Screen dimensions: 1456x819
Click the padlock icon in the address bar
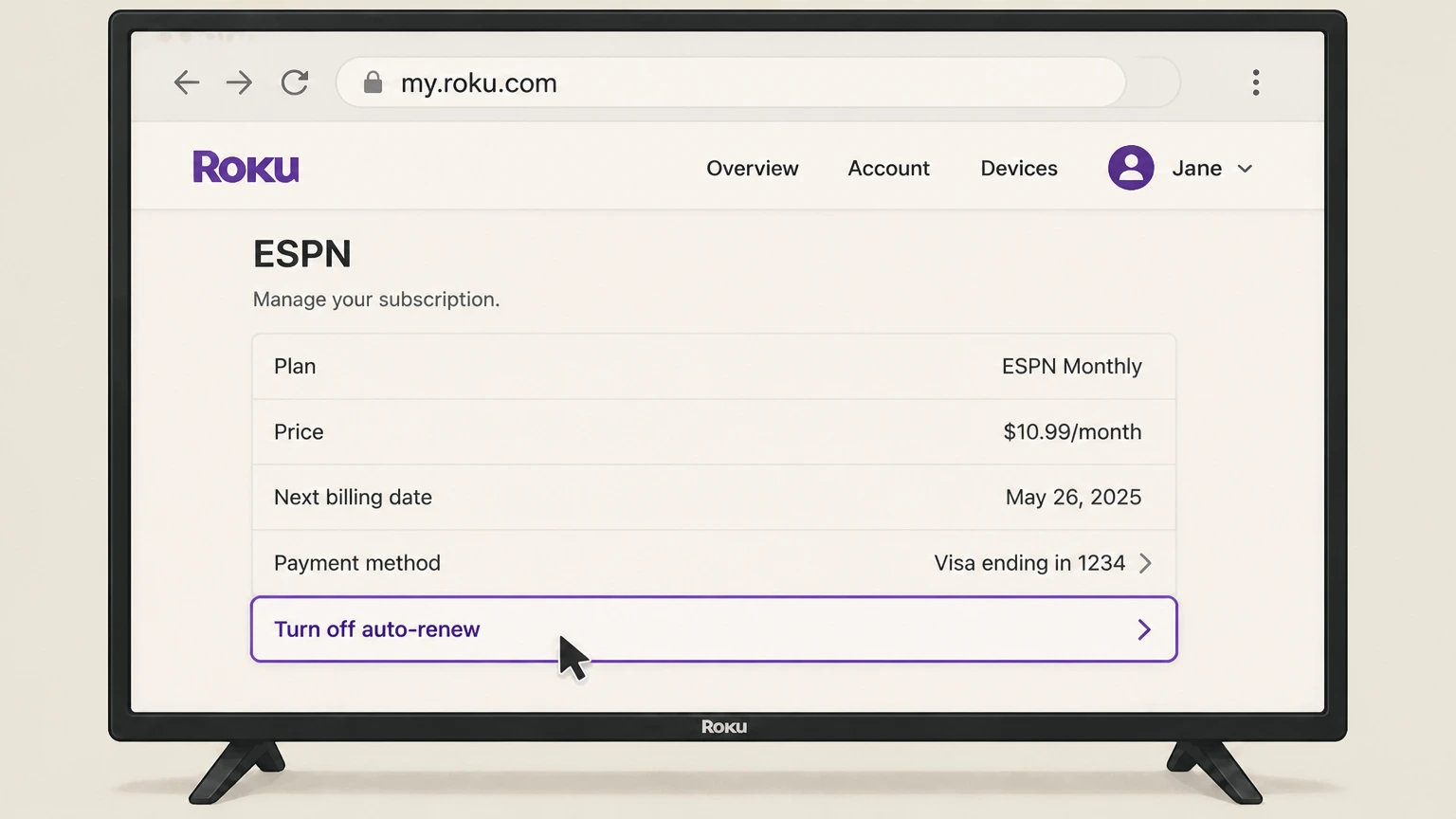pos(373,82)
